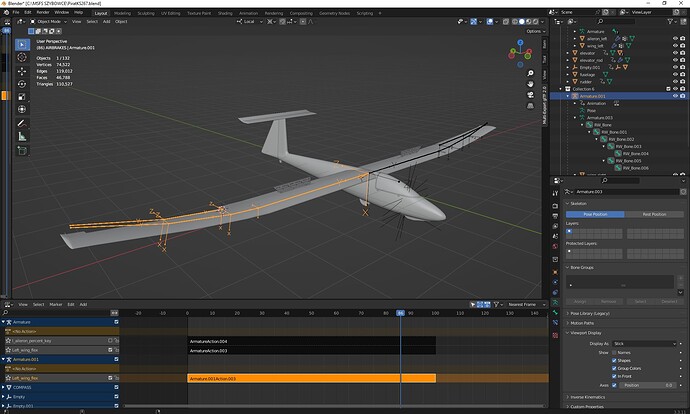Screen dimensions: 690x414
Task: Open the Render menu
Action: tap(43, 12)
